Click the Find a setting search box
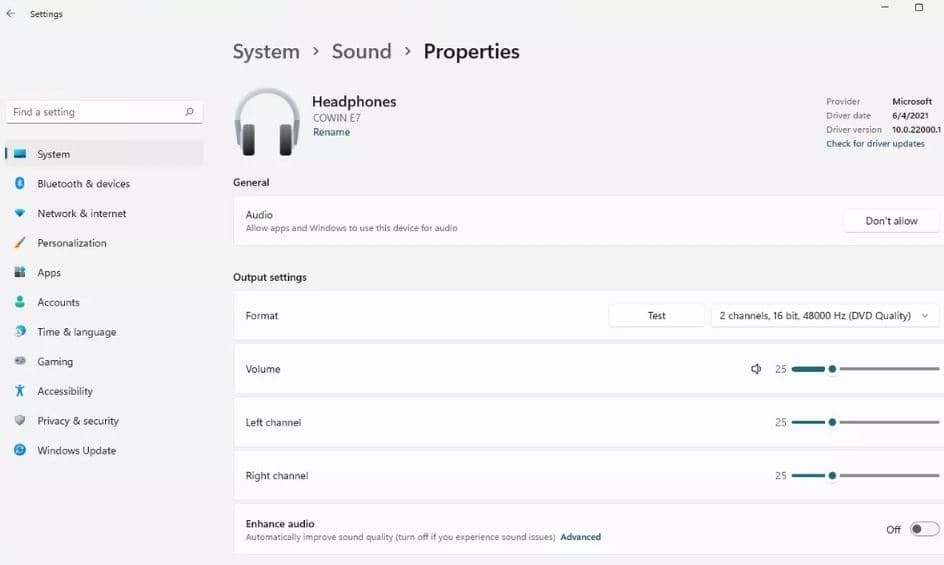This screenshot has height=565, width=944. (x=95, y=112)
